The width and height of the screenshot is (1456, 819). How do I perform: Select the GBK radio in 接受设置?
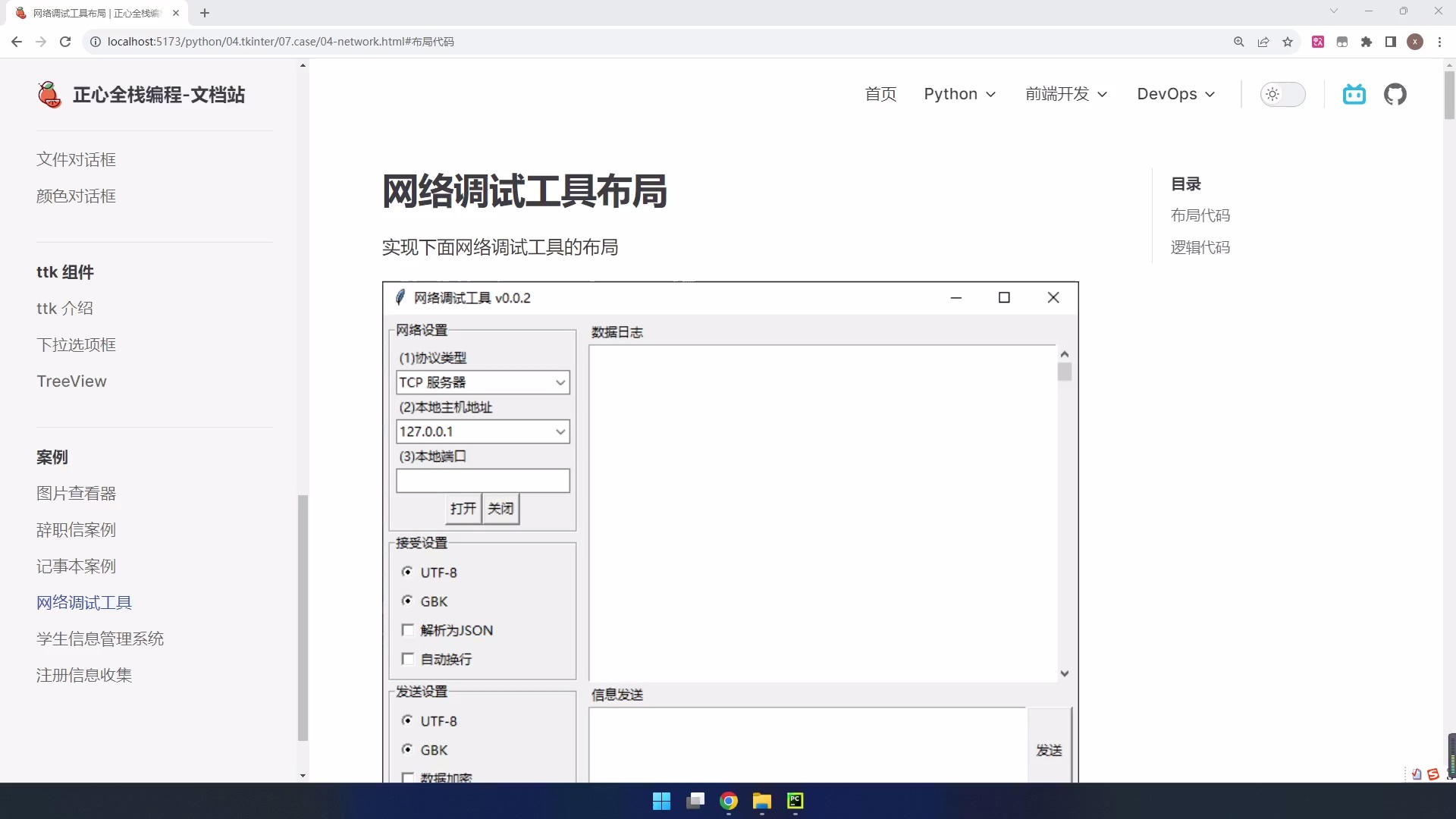(408, 601)
